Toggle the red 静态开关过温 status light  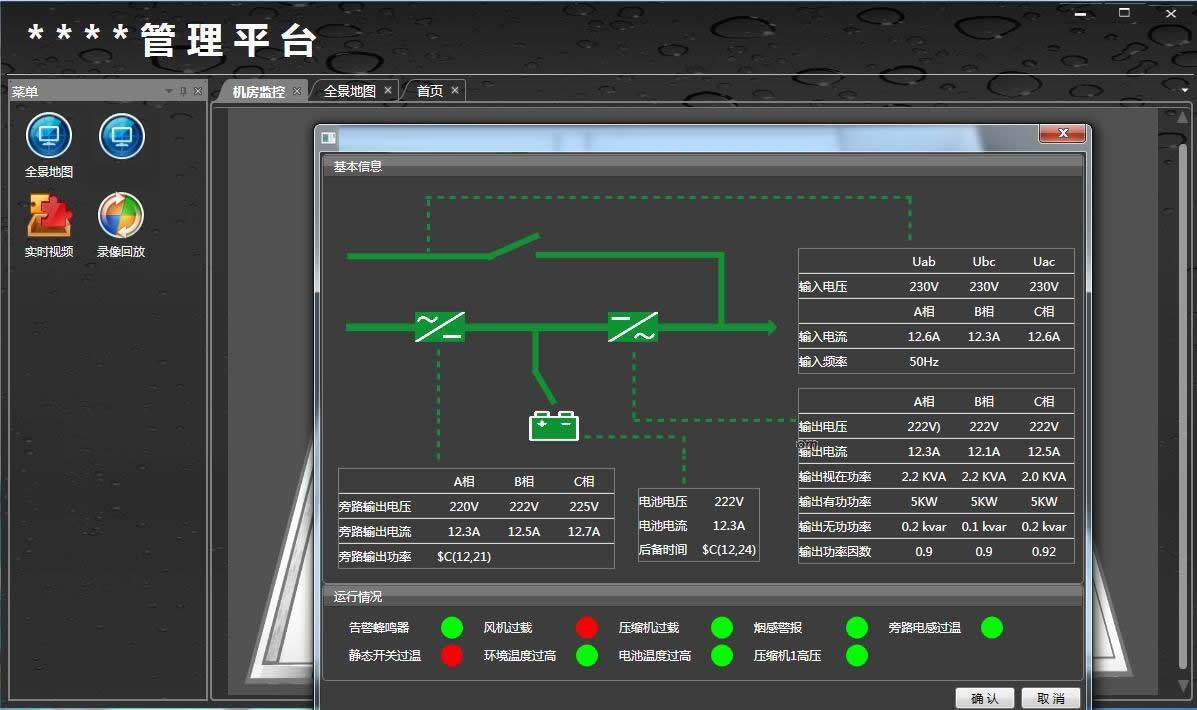coord(452,656)
